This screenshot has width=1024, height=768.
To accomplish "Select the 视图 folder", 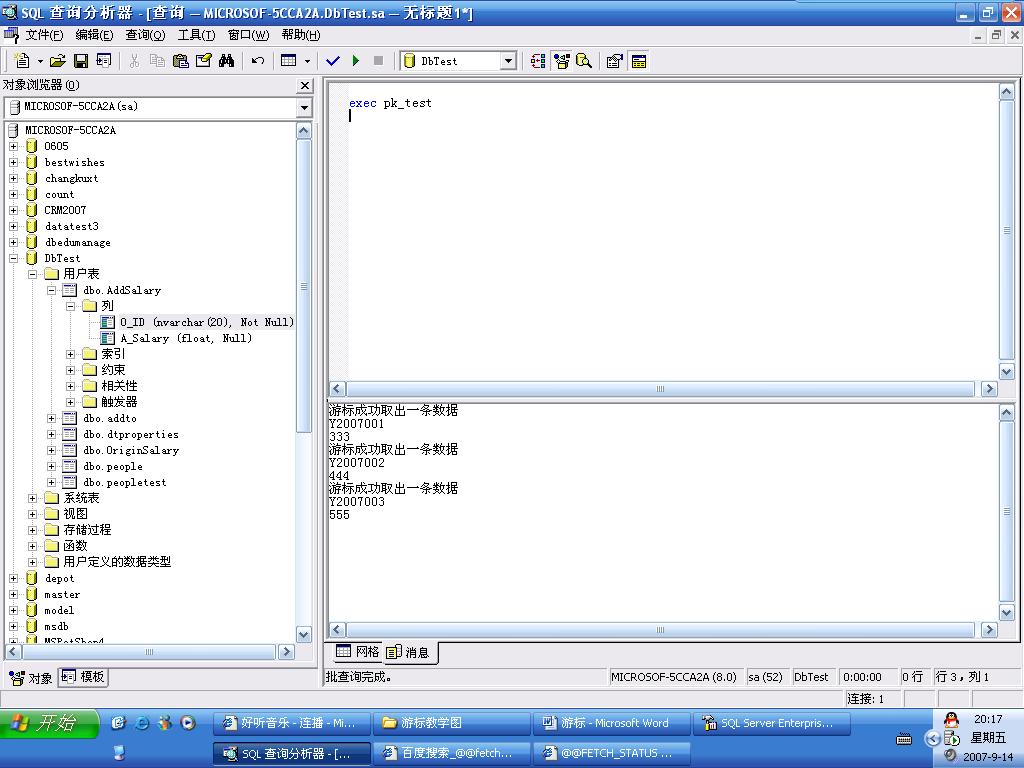I will [x=75, y=514].
